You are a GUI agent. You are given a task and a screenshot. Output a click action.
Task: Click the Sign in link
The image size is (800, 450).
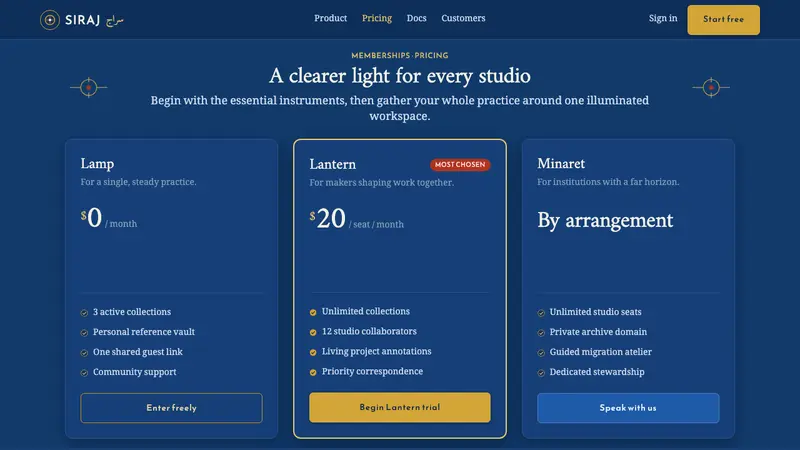pos(663,18)
